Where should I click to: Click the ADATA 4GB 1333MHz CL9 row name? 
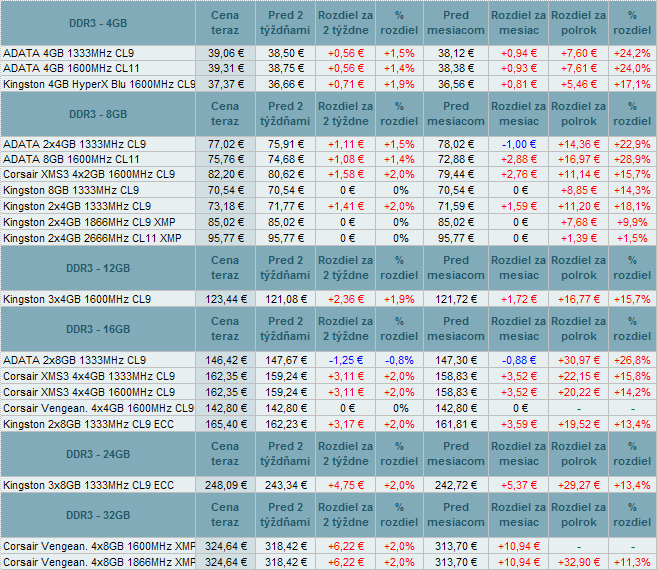[68, 53]
